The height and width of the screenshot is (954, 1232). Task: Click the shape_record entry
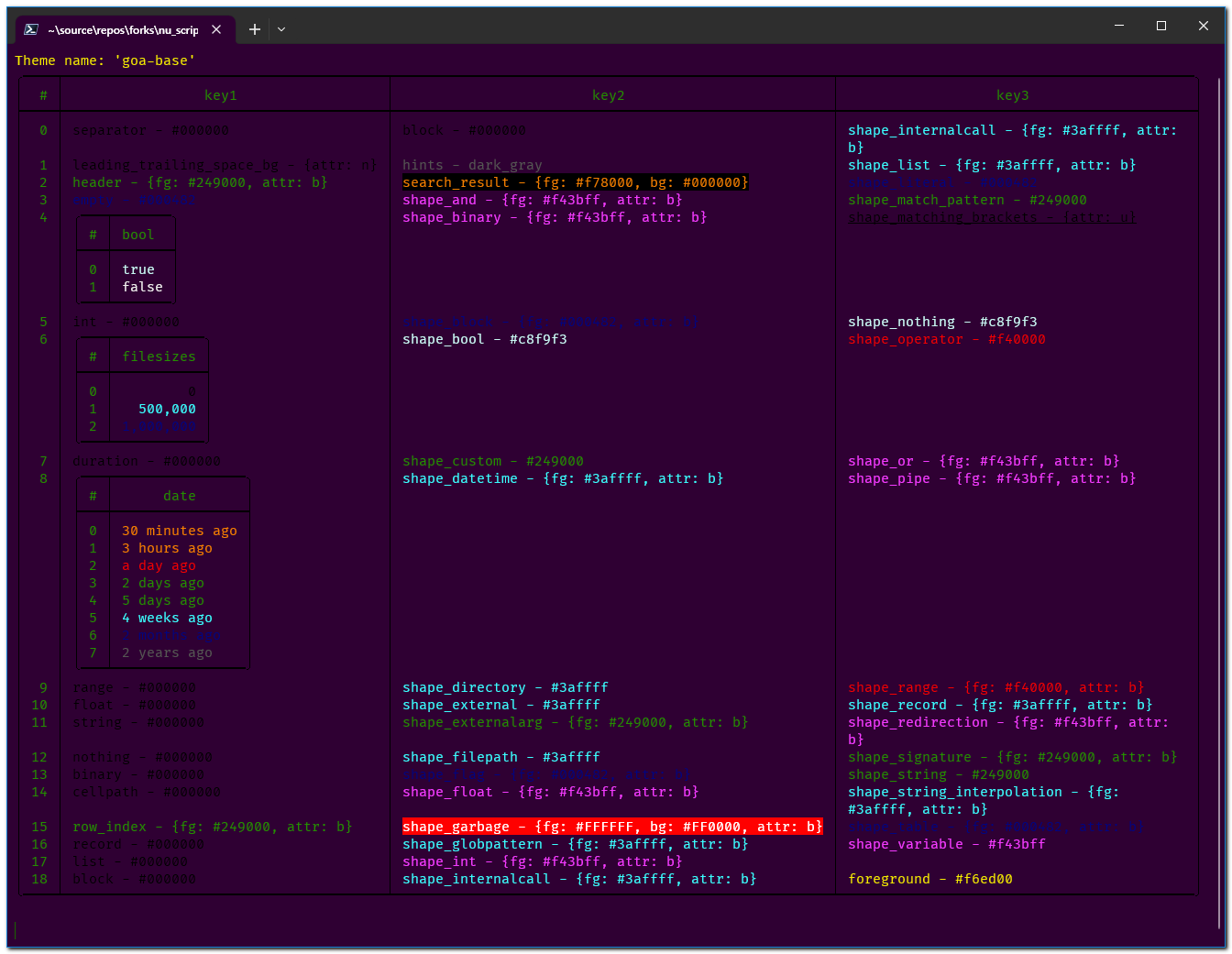1000,705
